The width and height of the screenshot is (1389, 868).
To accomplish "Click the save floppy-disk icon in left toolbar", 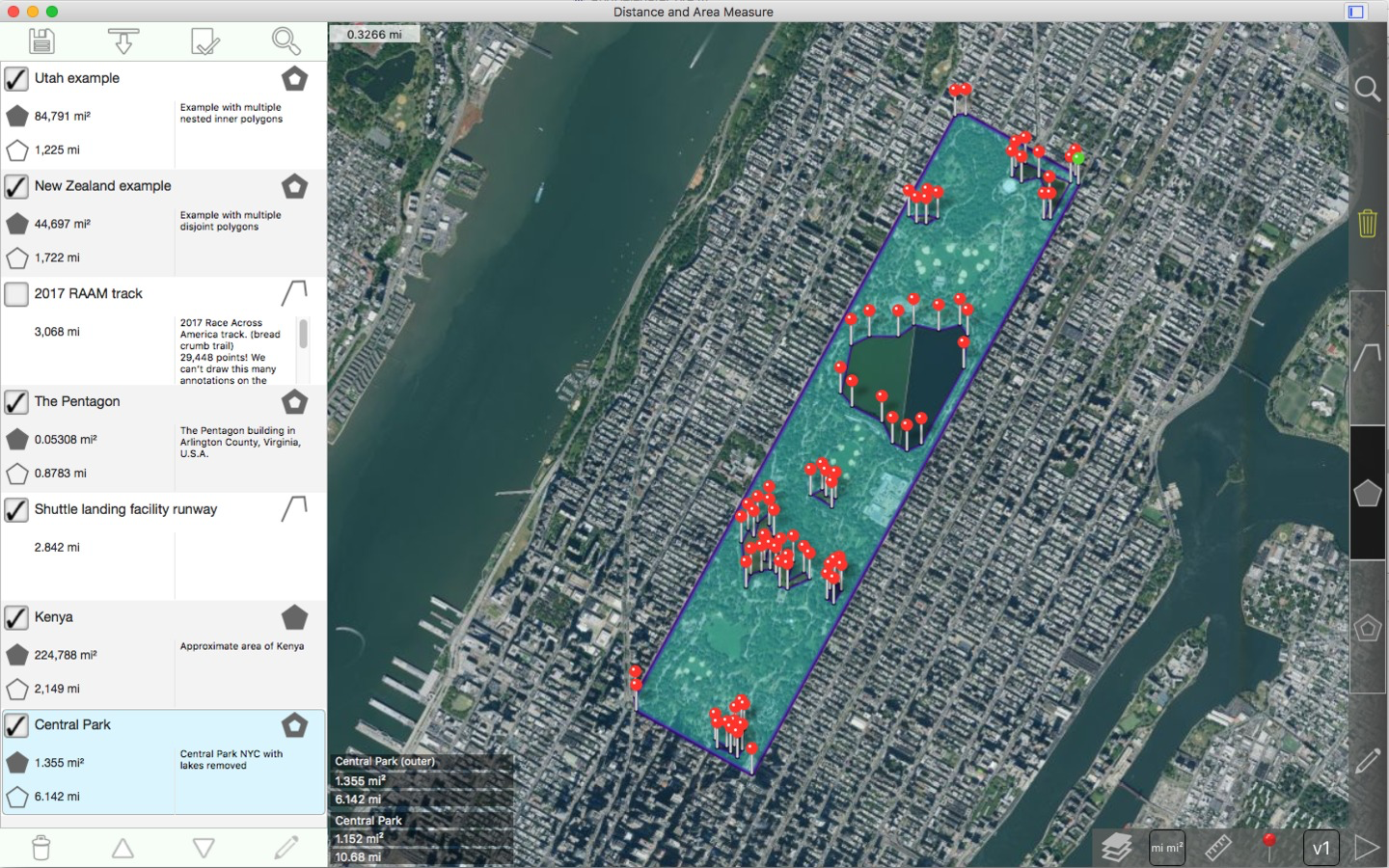I will pyautogui.click(x=41, y=41).
